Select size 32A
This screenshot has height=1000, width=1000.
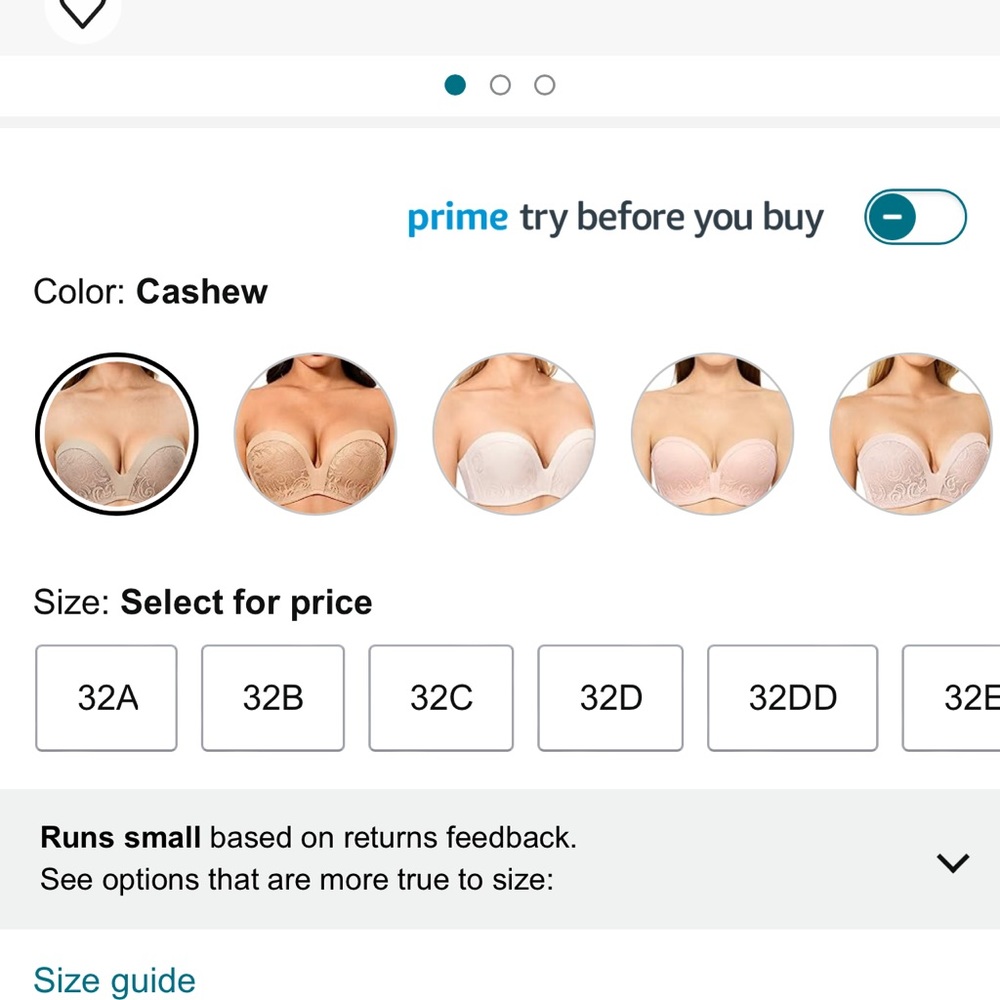107,698
